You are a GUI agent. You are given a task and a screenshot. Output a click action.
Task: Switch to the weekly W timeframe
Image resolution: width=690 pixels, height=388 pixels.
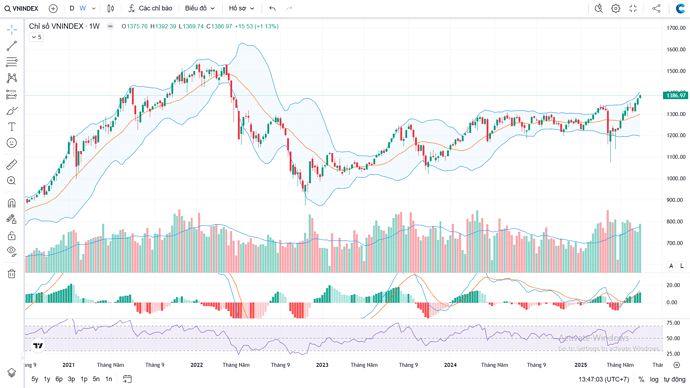click(83, 8)
